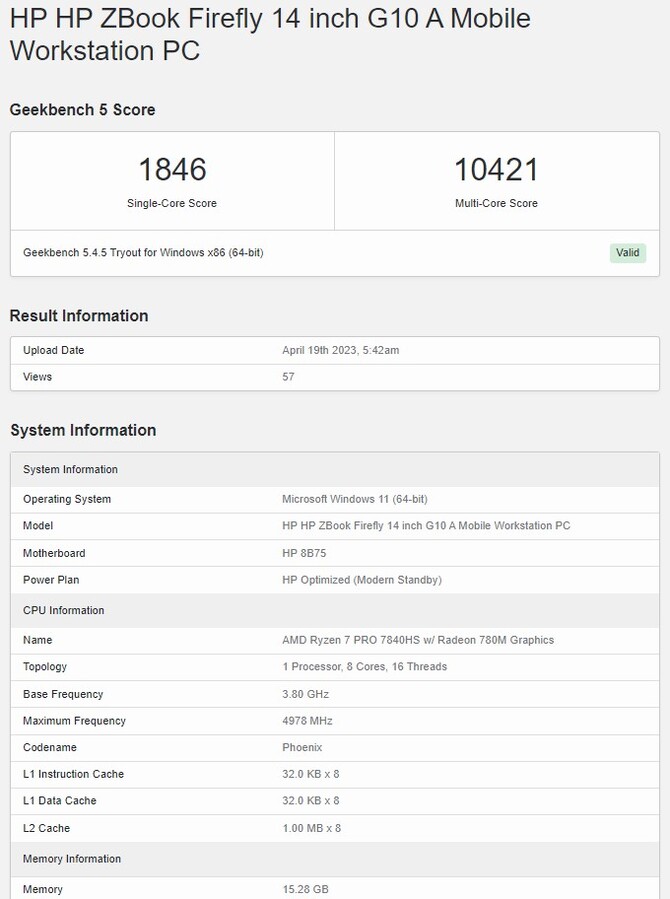
Task: Click the Upload Date label
Action: 53,350
